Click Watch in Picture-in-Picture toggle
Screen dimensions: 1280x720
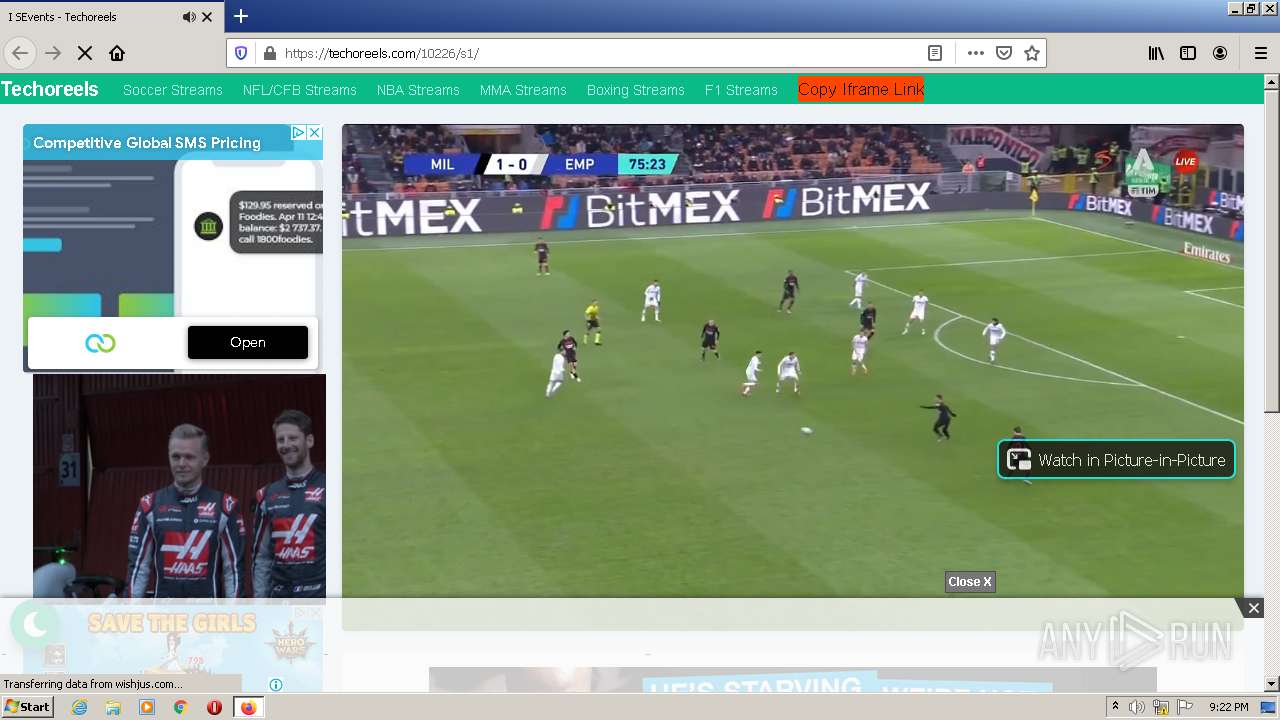[x=1117, y=460]
